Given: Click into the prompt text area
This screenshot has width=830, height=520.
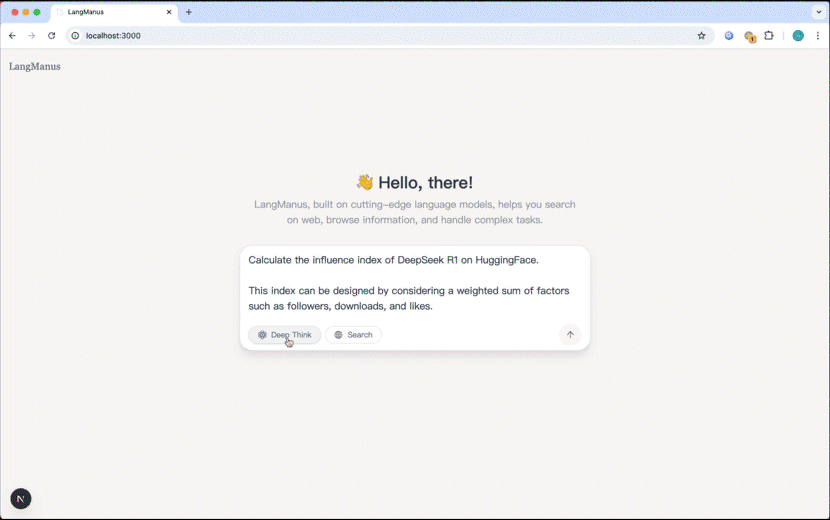Looking at the screenshot, I should pyautogui.click(x=414, y=283).
